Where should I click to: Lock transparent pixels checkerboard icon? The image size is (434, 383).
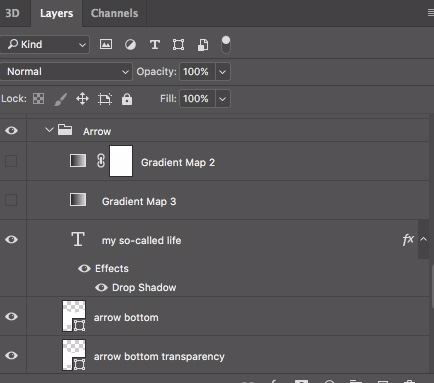click(x=39, y=99)
